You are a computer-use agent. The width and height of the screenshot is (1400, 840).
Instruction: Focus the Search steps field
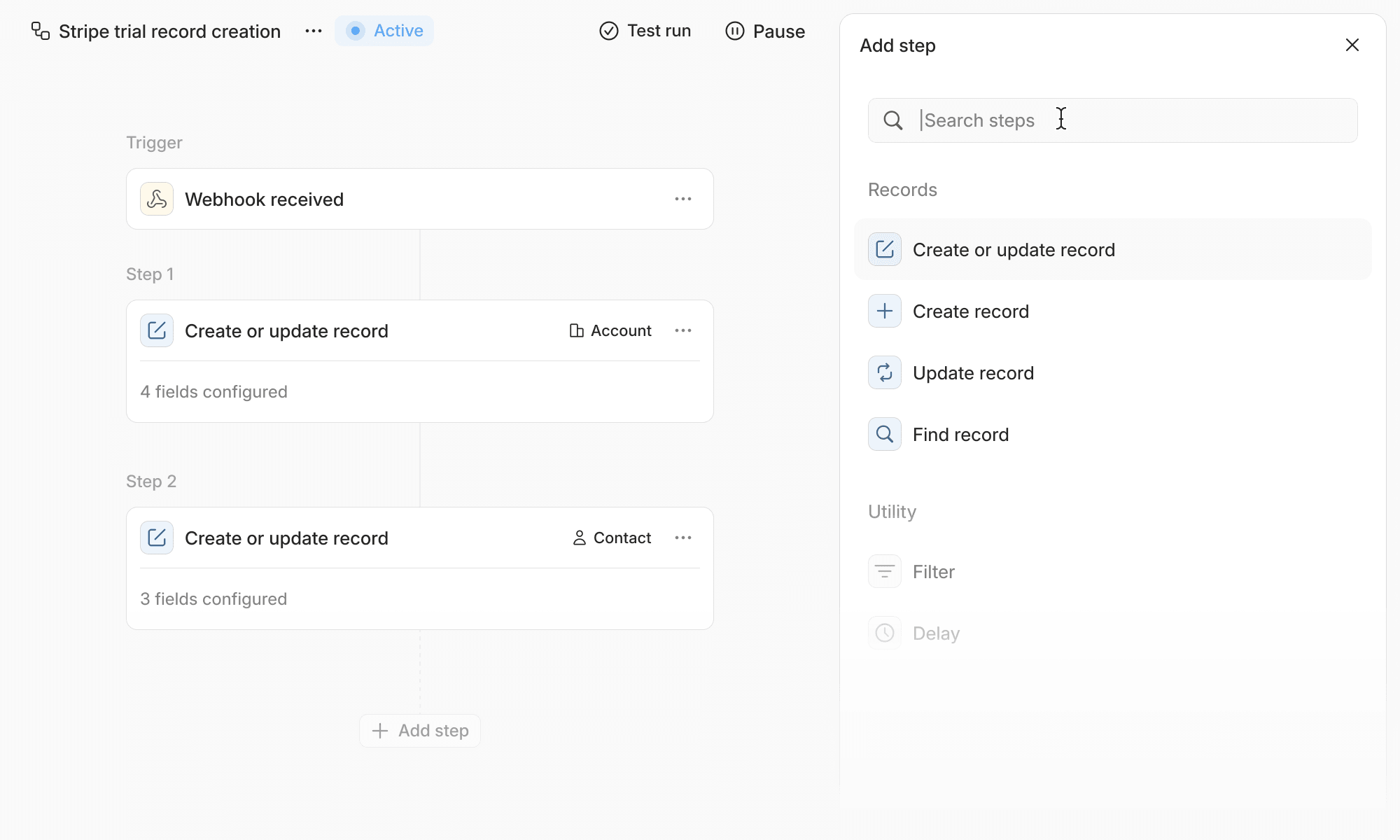point(1134,120)
